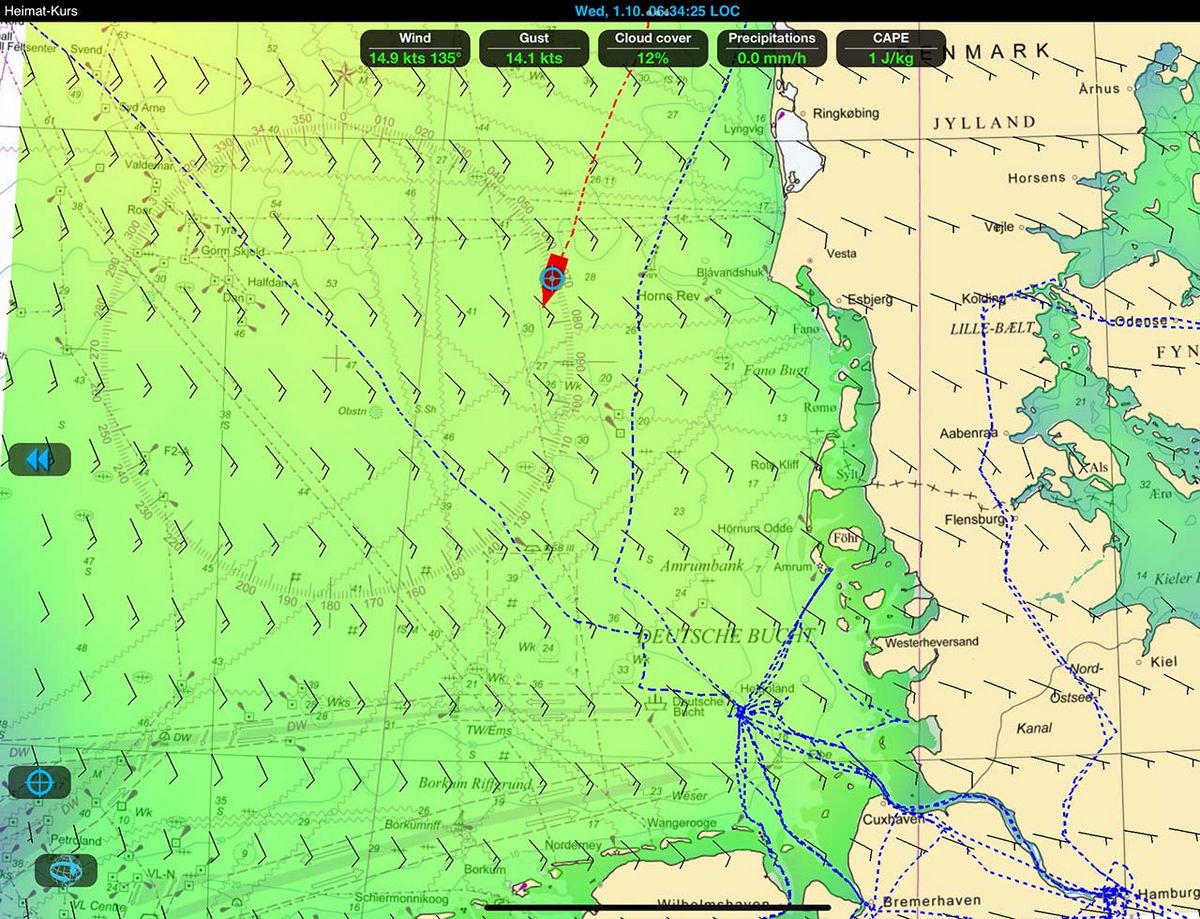Viewport: 1200px width, 919px height.
Task: Center map with crosshair button
Action: [40, 782]
